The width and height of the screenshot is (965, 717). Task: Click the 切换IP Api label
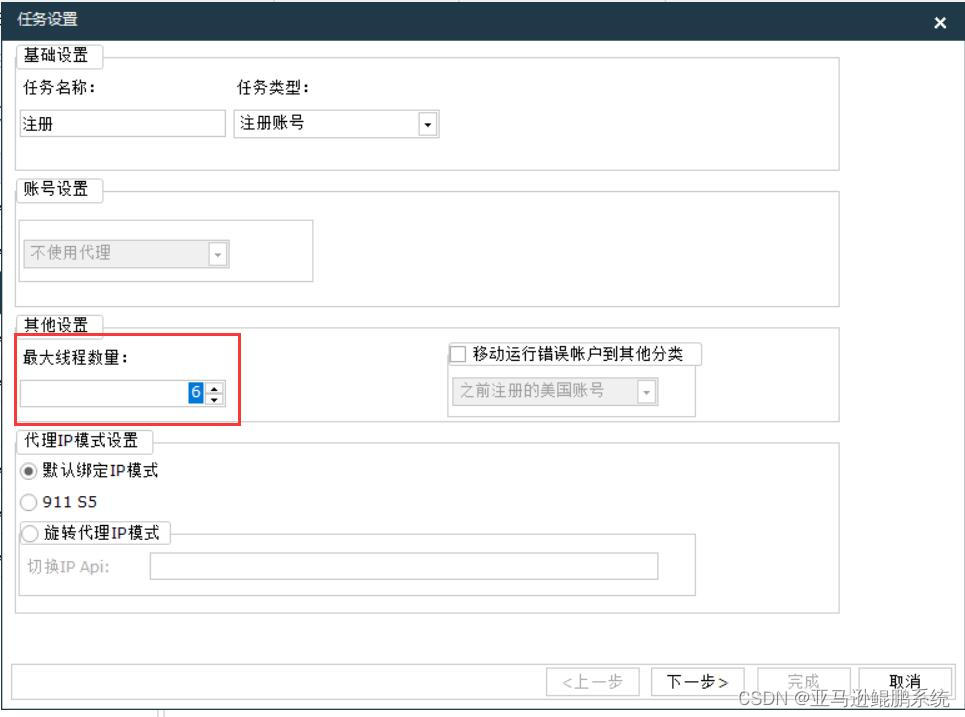[68, 566]
